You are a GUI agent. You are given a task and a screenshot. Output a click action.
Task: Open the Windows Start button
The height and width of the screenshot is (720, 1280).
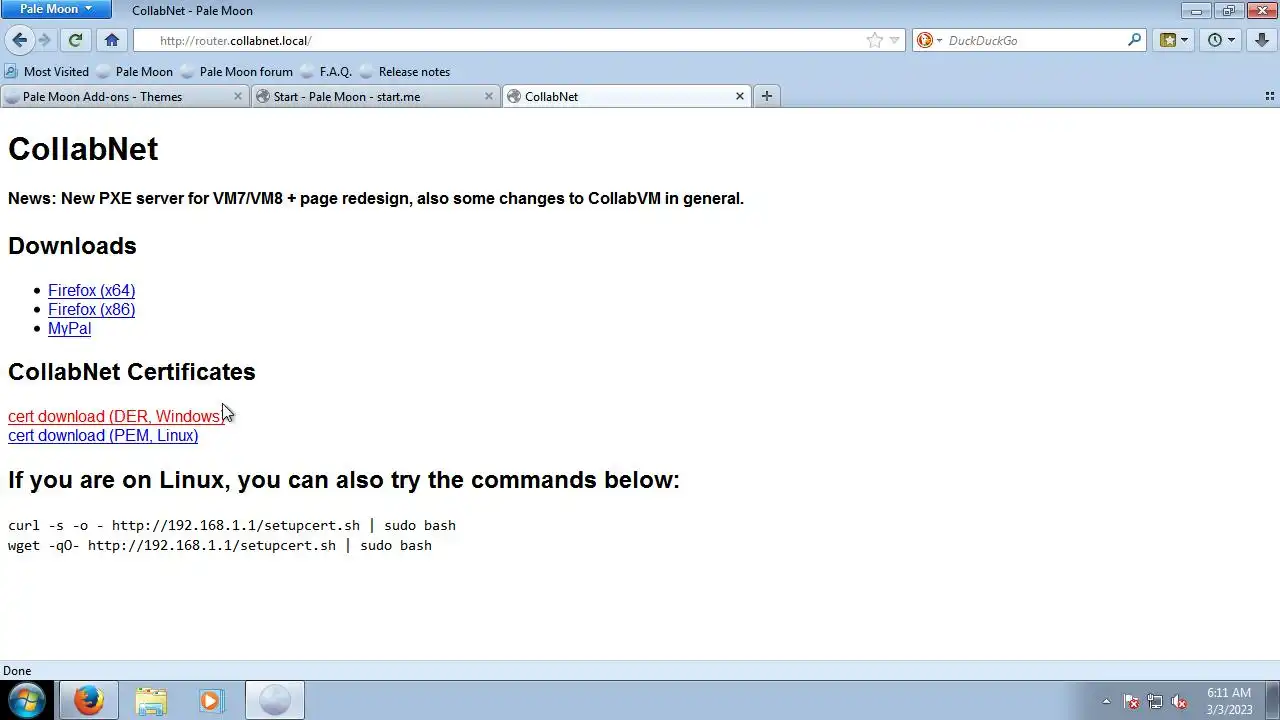[x=27, y=700]
